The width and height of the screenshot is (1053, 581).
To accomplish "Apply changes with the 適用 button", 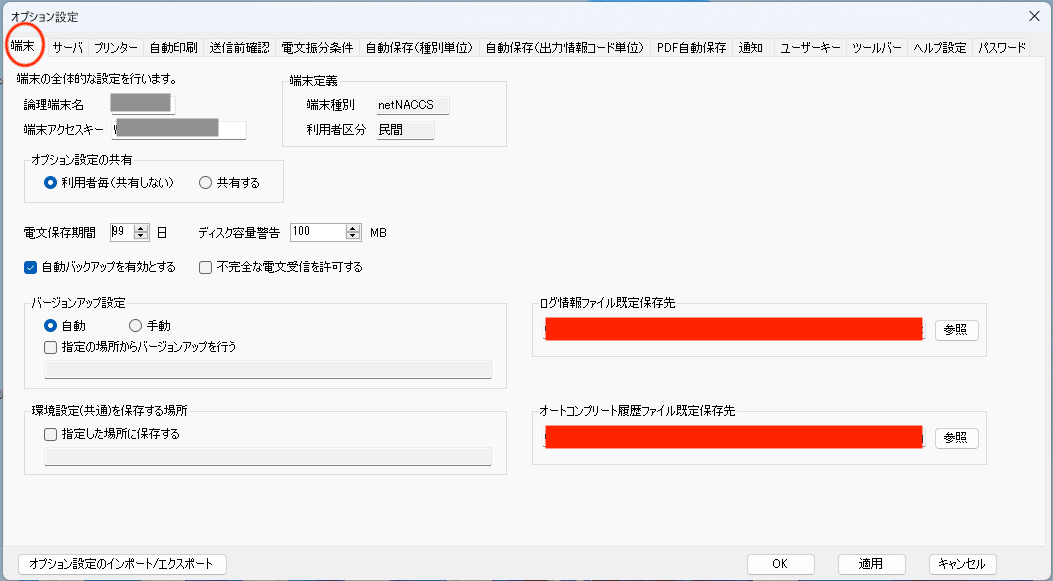I will (x=870, y=563).
